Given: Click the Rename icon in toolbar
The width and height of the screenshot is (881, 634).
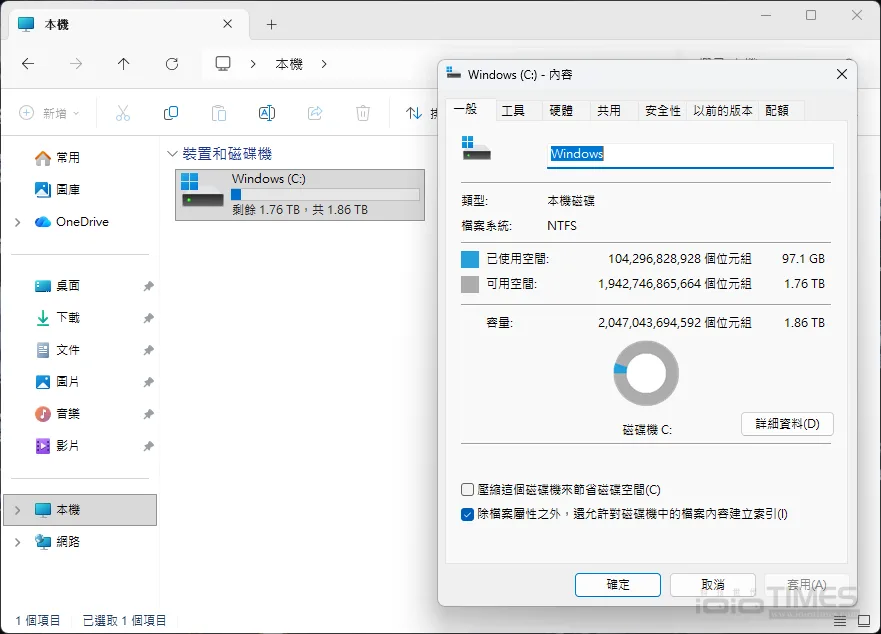Looking at the screenshot, I should [267, 113].
